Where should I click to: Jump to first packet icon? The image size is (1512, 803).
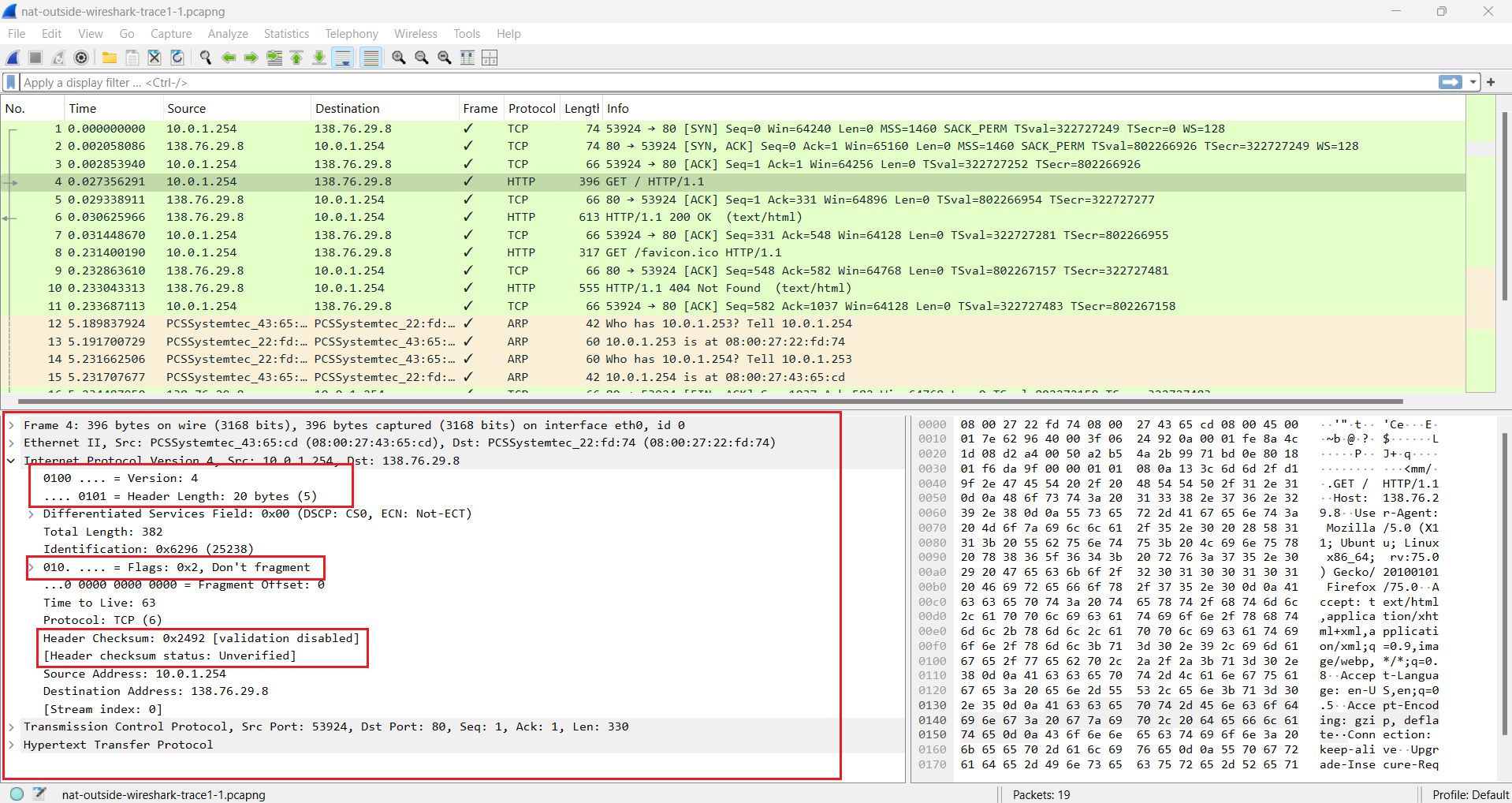tap(296, 58)
